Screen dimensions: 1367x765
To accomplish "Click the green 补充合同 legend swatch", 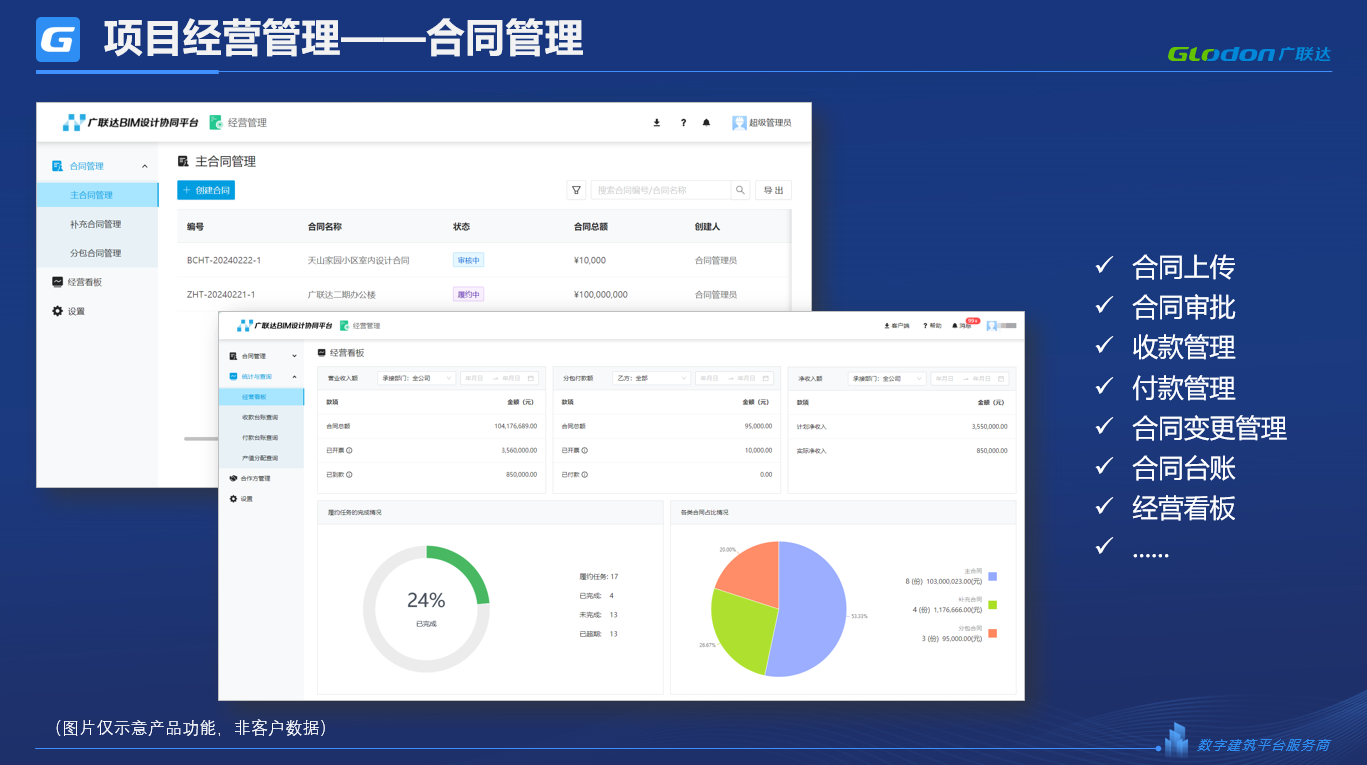I will (992, 605).
